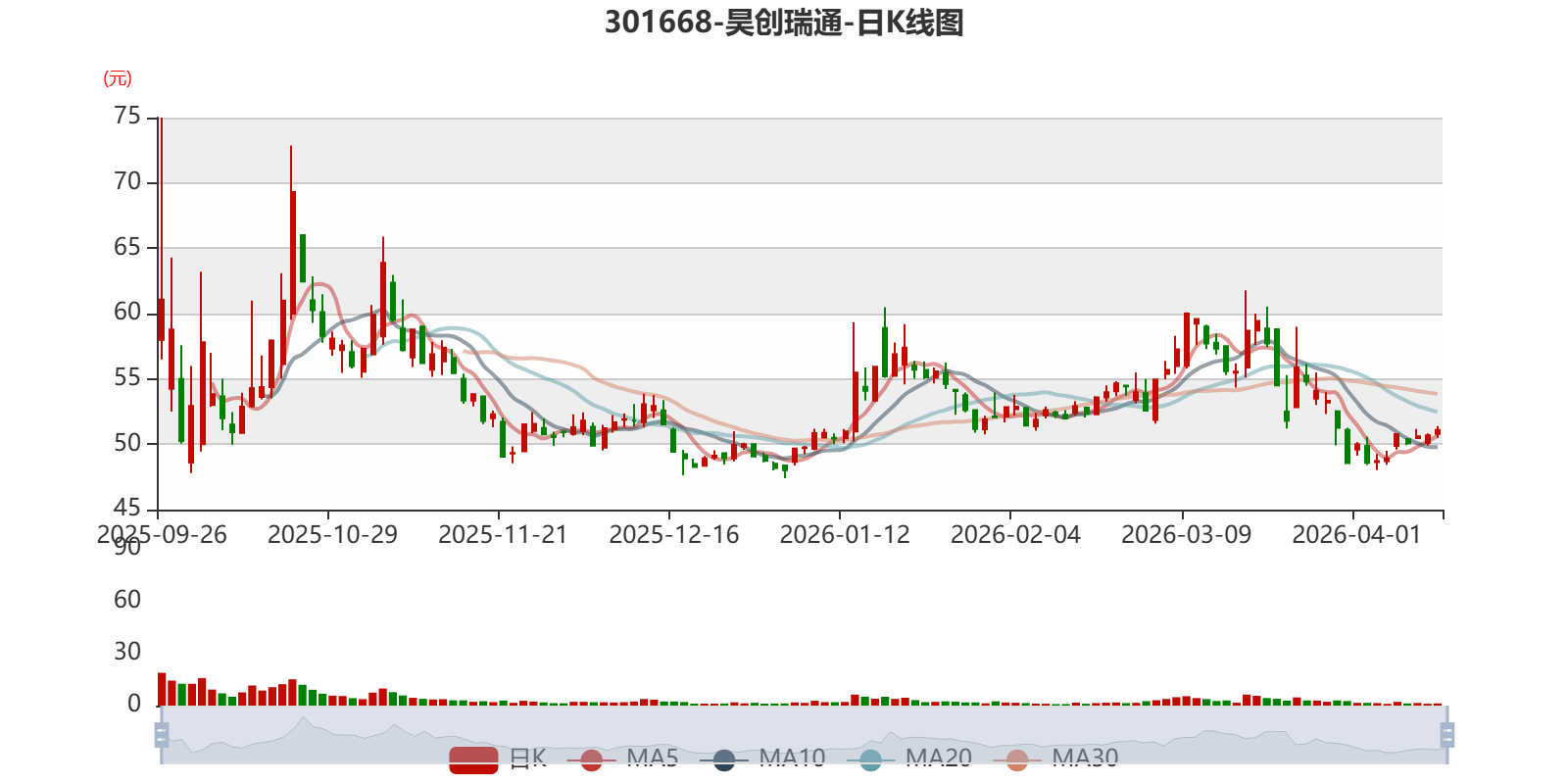Image resolution: width=1568 pixels, height=784 pixels.
Task: Click the 75 price axis label
Action: pos(127,117)
